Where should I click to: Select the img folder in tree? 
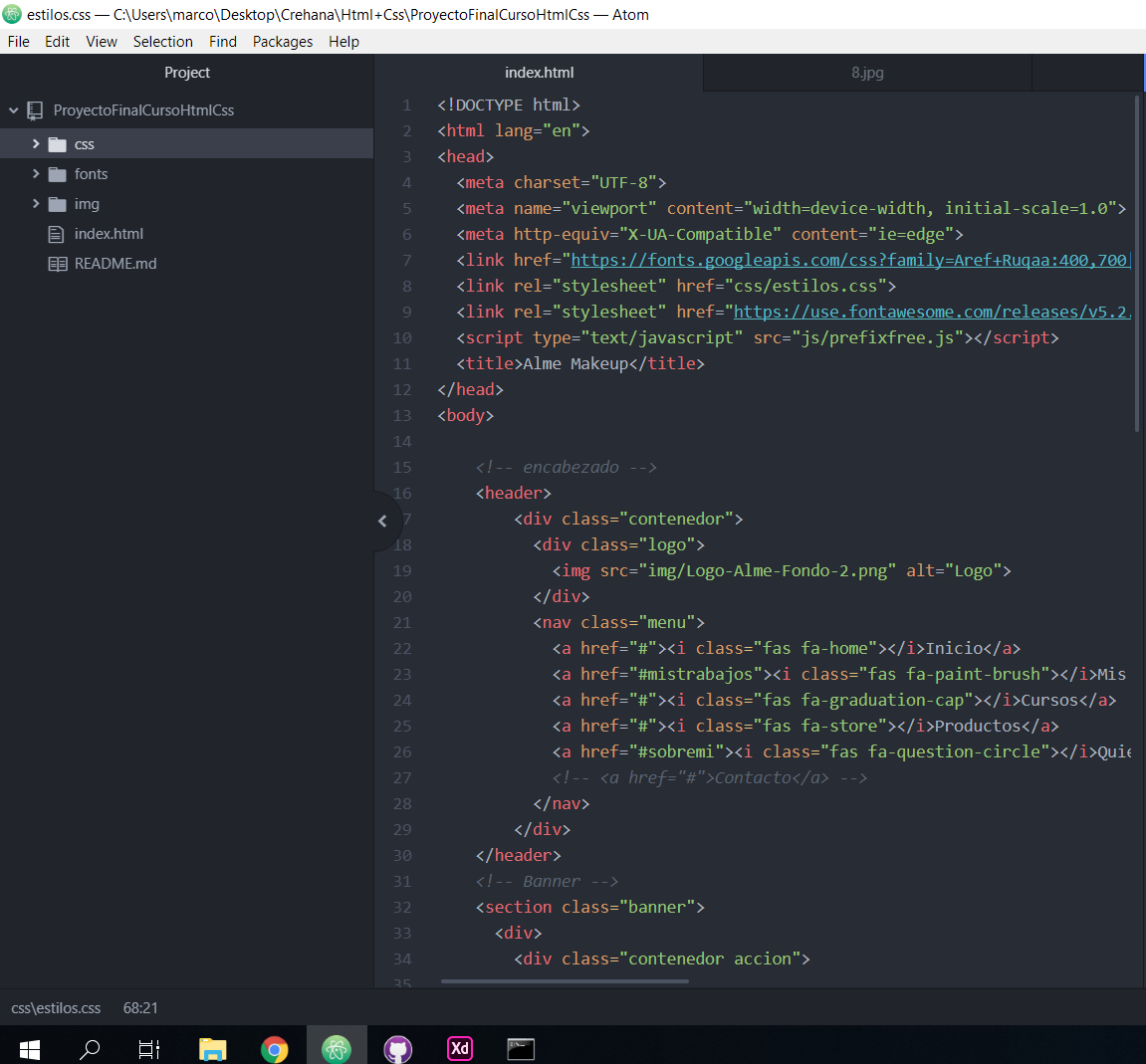point(186,204)
